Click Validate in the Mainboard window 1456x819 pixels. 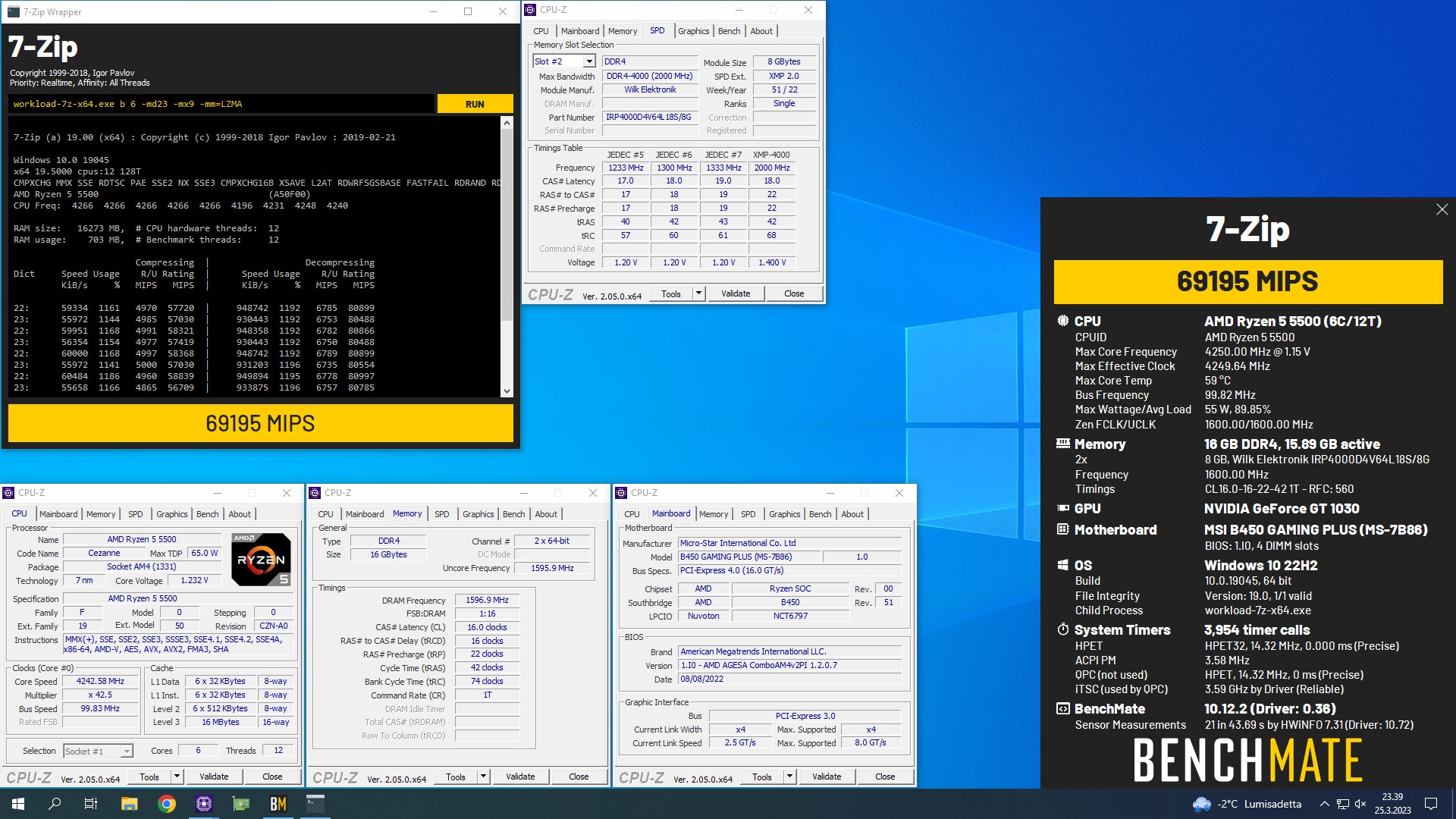827,777
